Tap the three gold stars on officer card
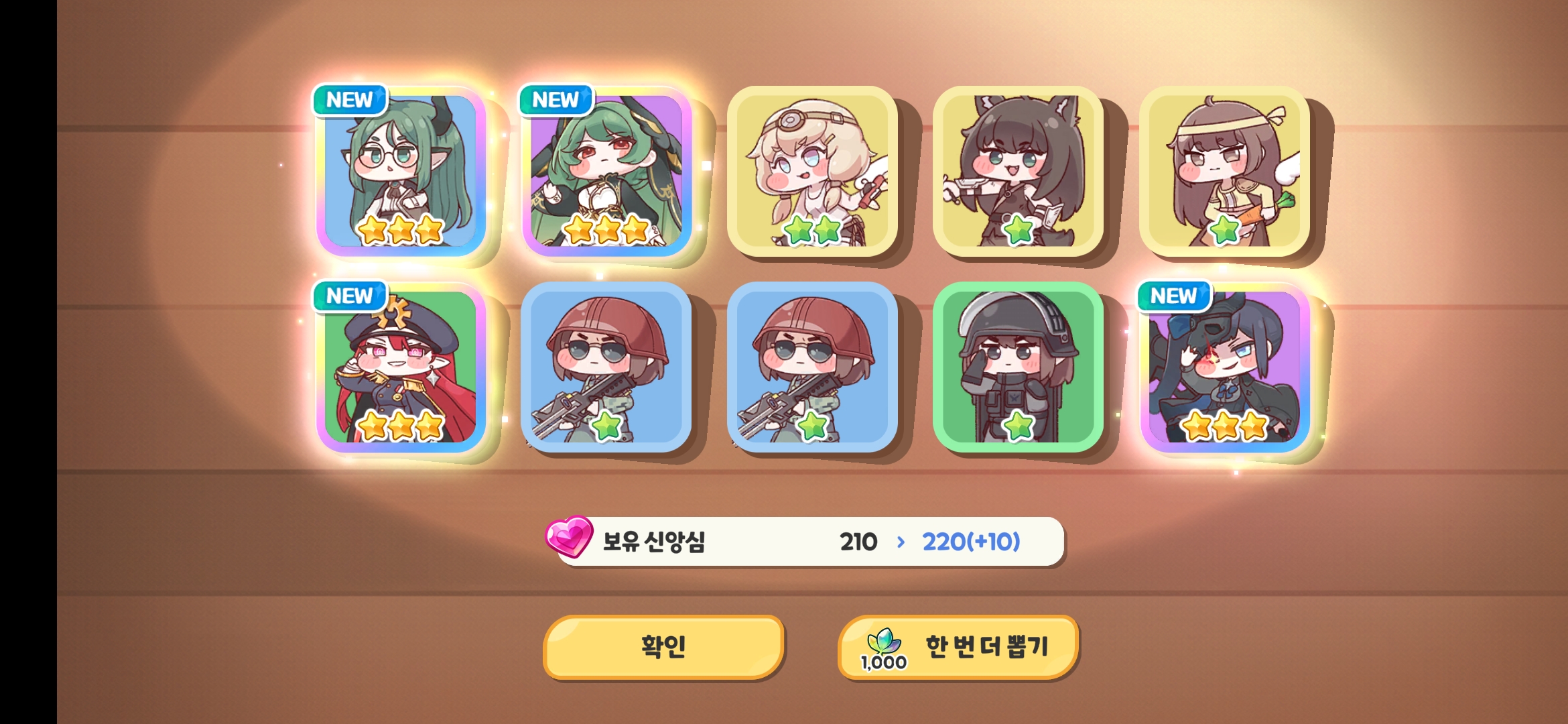 click(x=401, y=426)
